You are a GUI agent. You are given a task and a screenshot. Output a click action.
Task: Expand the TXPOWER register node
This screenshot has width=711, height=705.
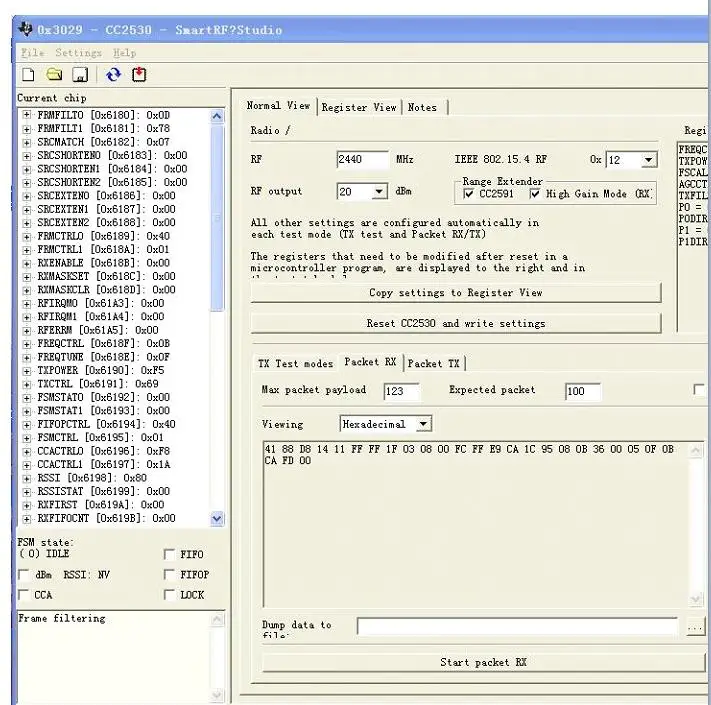27,370
